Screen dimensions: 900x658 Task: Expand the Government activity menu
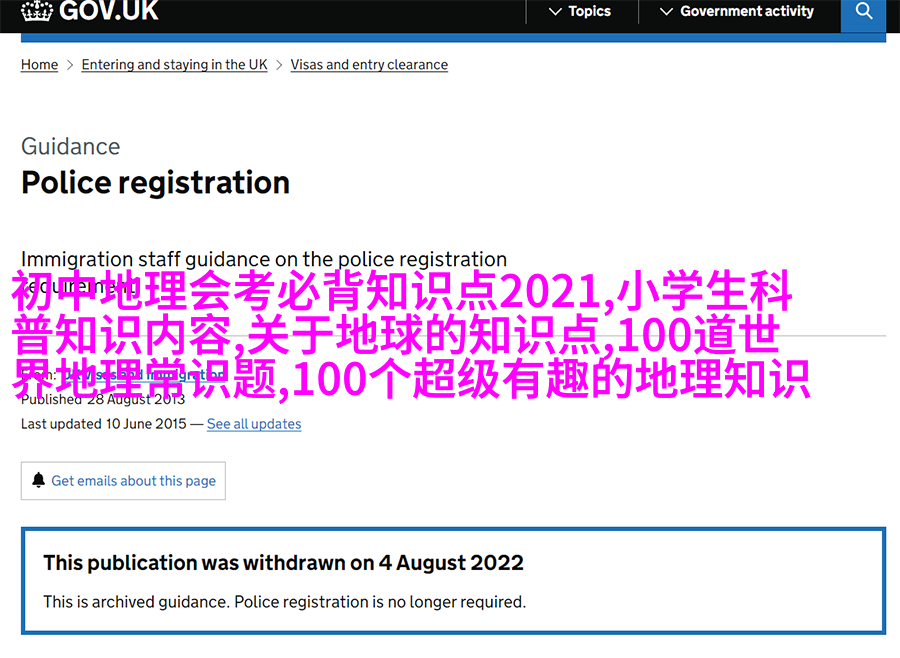pos(737,11)
